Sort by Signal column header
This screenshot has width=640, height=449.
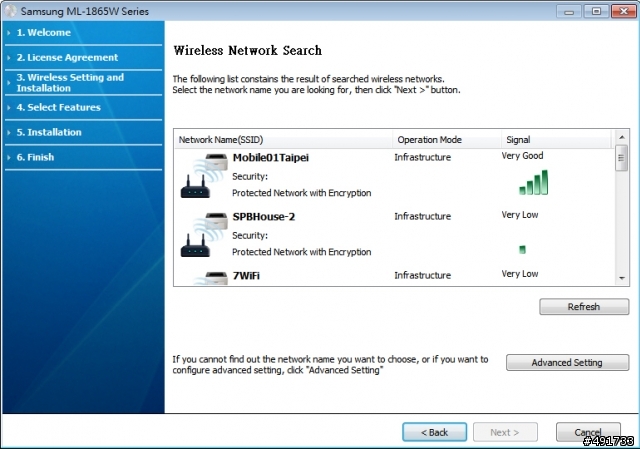pos(557,140)
